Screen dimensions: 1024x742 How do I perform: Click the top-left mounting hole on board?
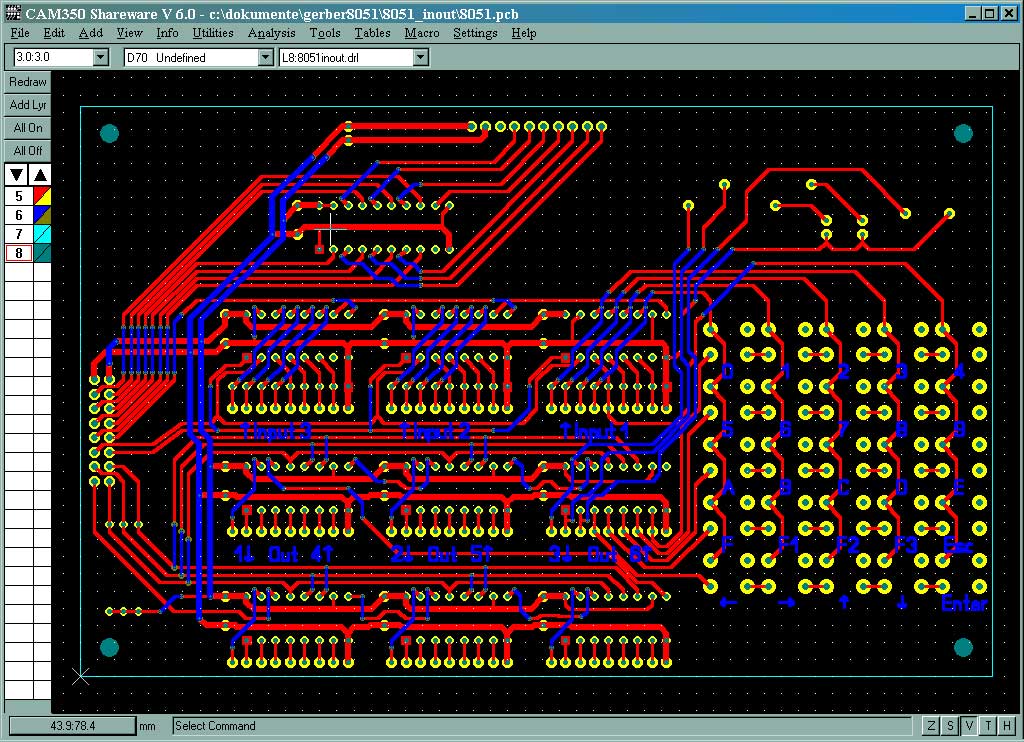110,133
